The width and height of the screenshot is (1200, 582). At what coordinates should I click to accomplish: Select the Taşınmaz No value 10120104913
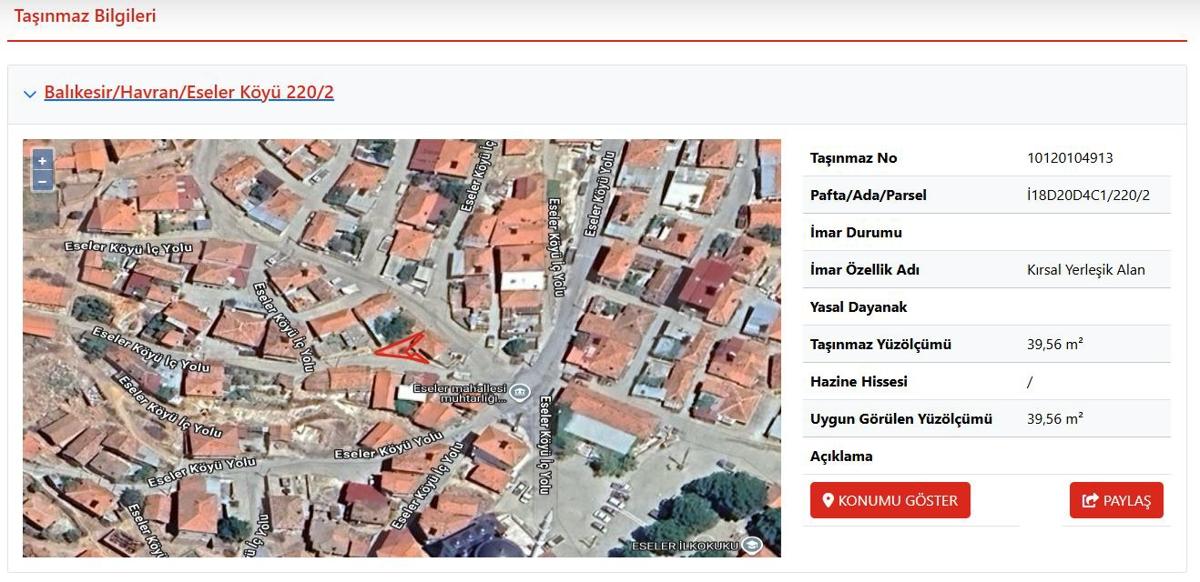[1069, 158]
